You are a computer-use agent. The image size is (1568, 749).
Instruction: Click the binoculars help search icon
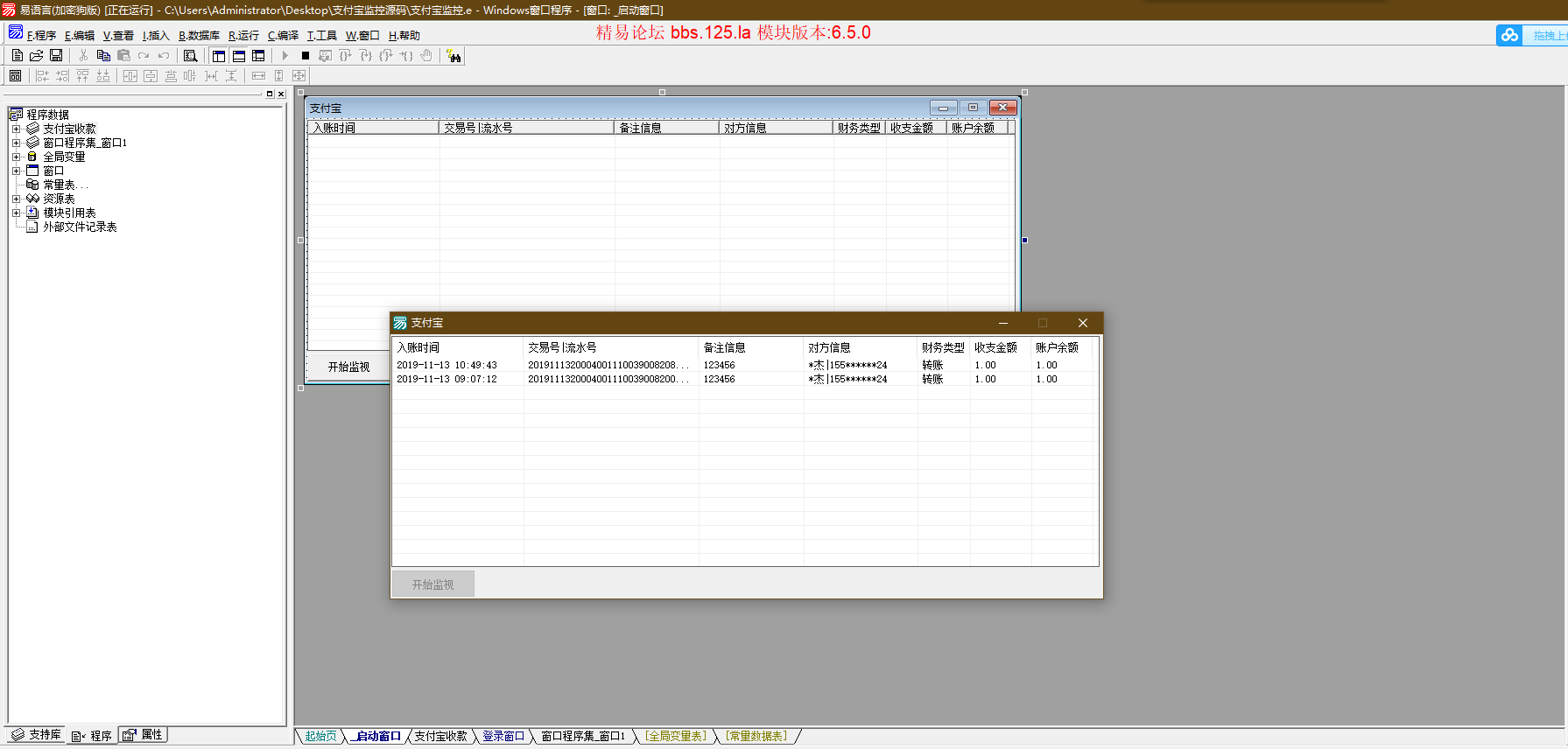(454, 55)
